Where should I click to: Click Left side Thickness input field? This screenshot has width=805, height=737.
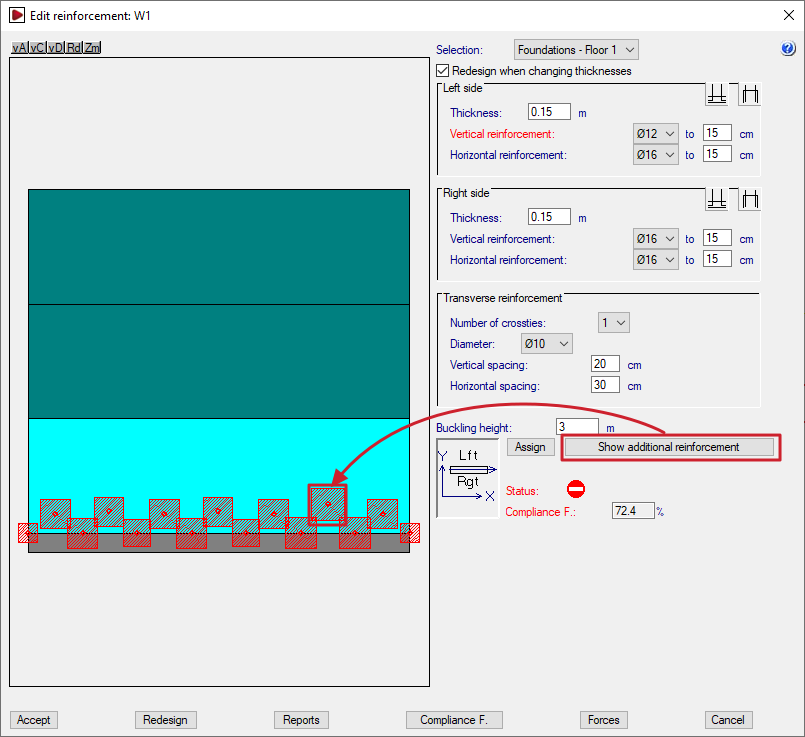tap(549, 112)
